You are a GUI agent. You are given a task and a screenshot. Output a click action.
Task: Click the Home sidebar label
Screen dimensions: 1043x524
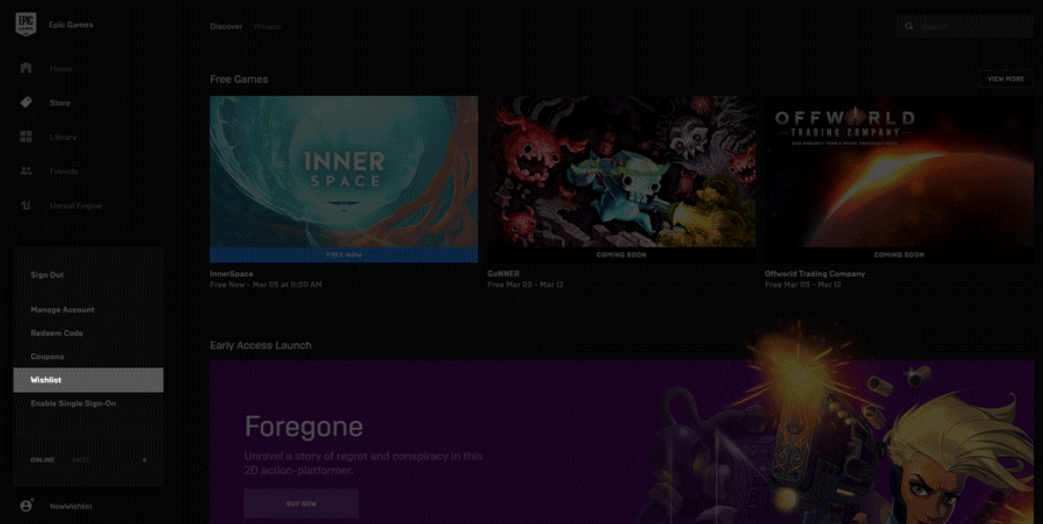click(x=61, y=68)
